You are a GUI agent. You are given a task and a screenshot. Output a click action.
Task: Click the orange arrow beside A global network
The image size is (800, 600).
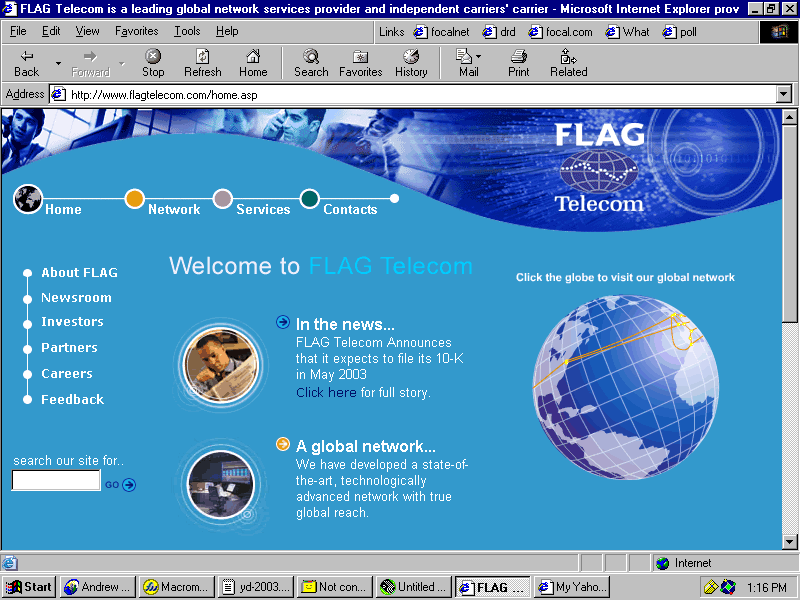pyautogui.click(x=283, y=444)
